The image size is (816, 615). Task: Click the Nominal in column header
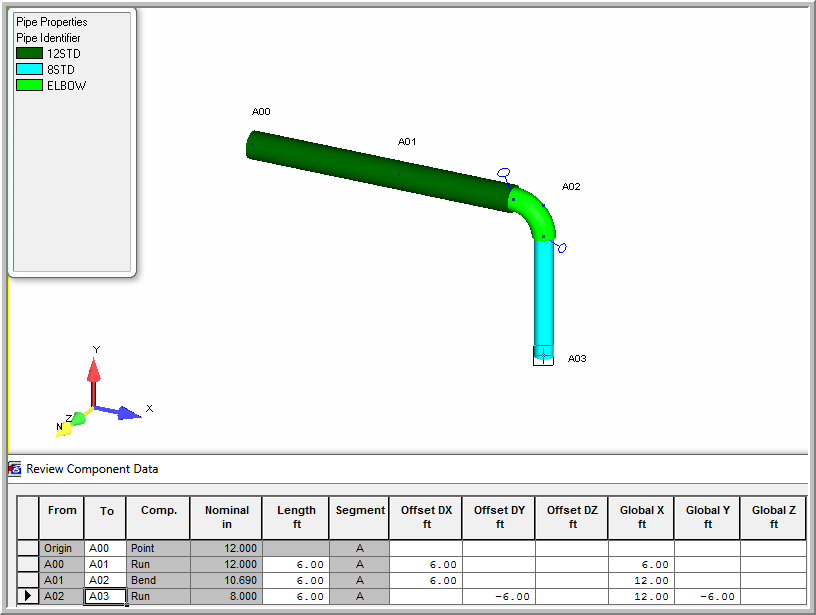coord(226,518)
